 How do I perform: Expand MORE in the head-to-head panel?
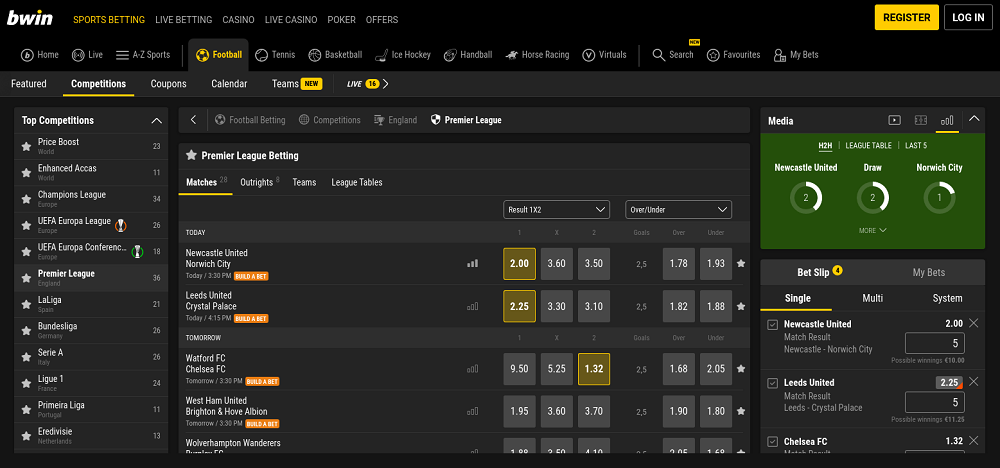click(x=872, y=230)
